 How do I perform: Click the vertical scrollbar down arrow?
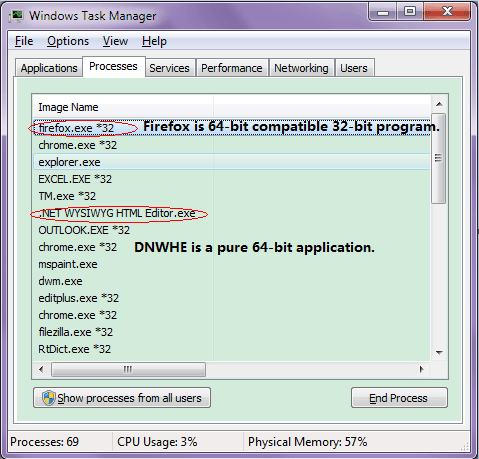coord(439,353)
